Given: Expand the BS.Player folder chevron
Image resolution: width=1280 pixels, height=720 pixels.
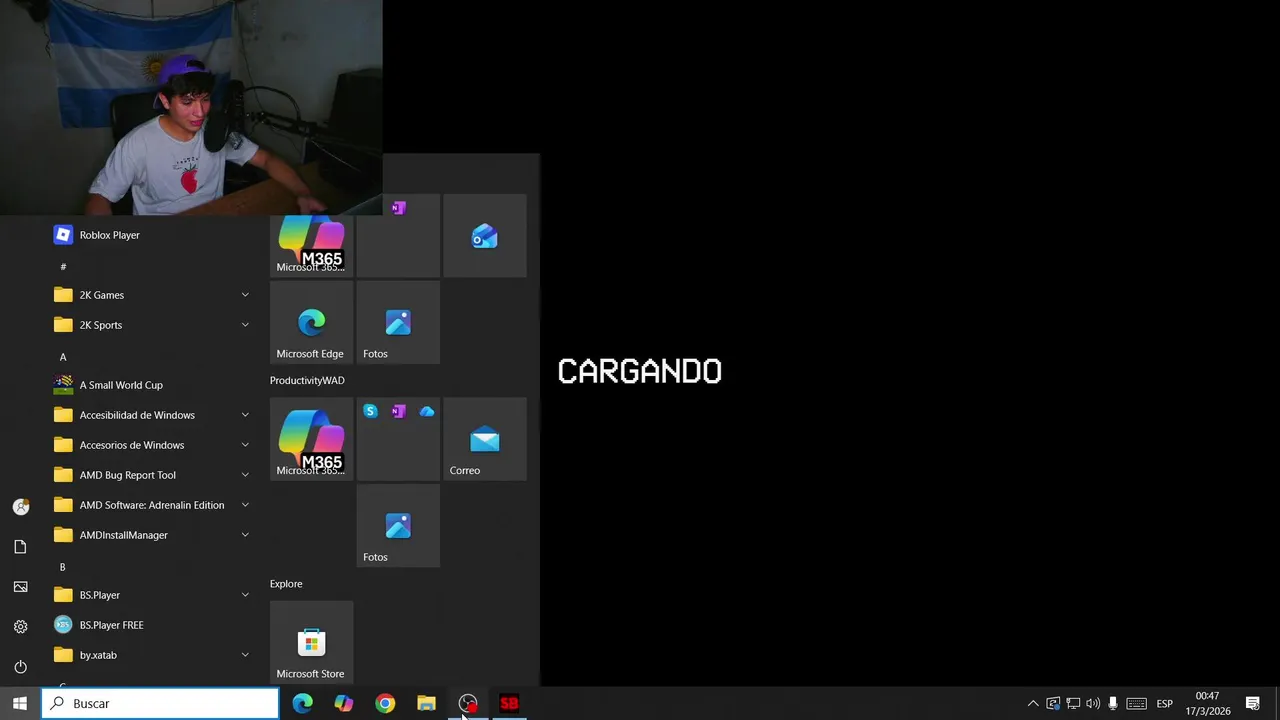Looking at the screenshot, I should 245,595.
